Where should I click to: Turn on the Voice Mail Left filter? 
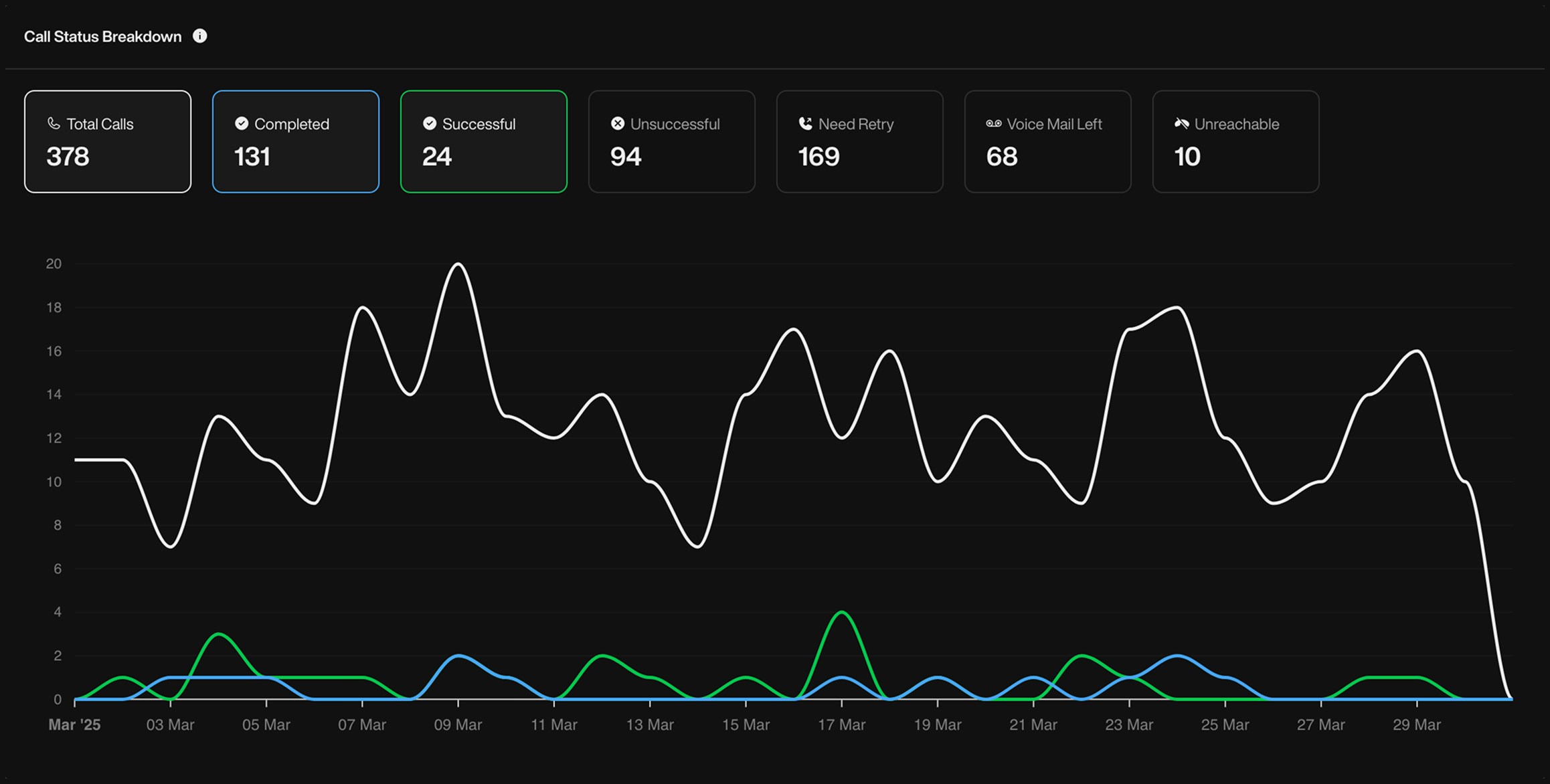1047,141
